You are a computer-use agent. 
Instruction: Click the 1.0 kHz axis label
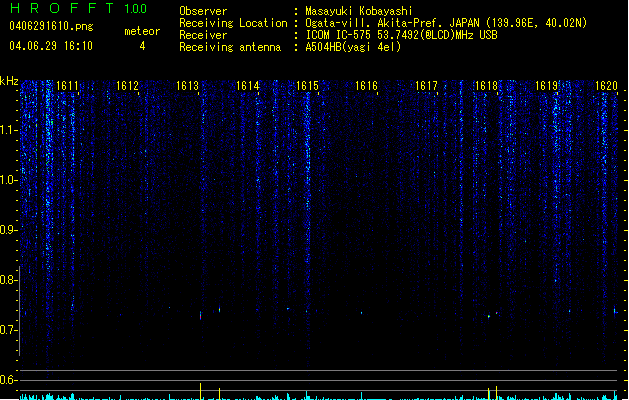tap(8, 180)
